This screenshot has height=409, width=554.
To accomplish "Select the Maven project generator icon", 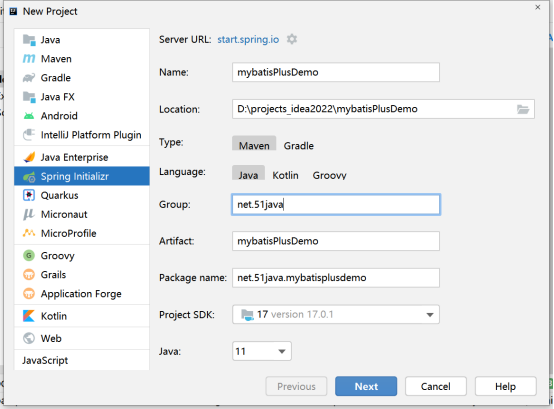I will click(29, 59).
